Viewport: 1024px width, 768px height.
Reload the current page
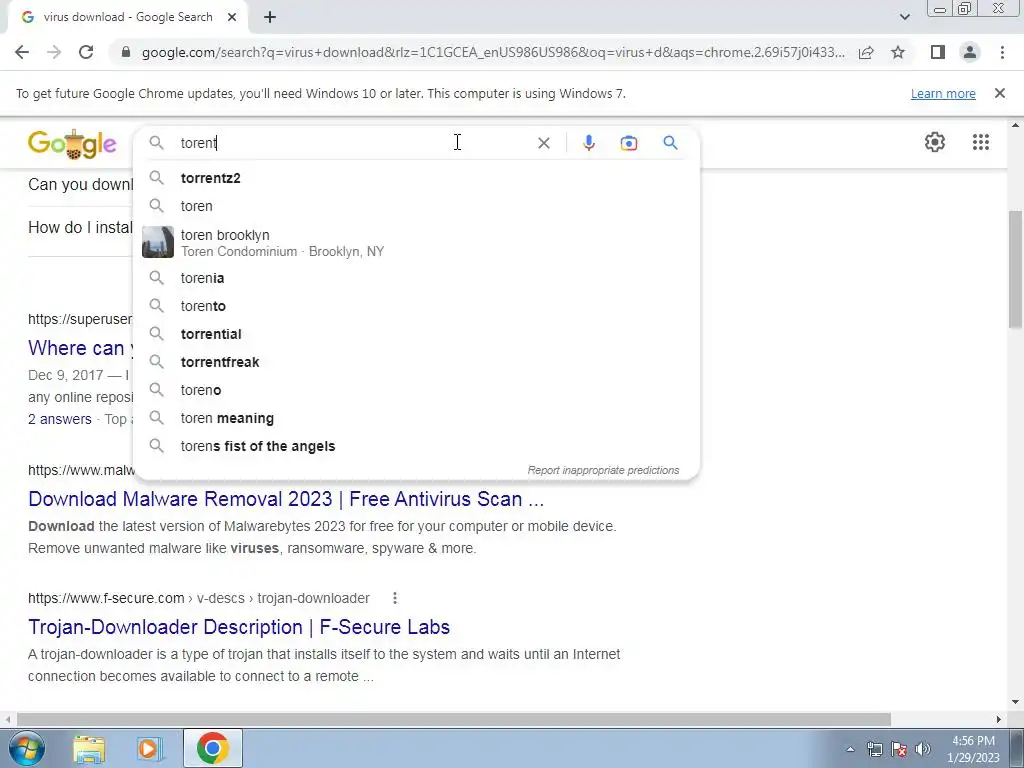coord(86,52)
